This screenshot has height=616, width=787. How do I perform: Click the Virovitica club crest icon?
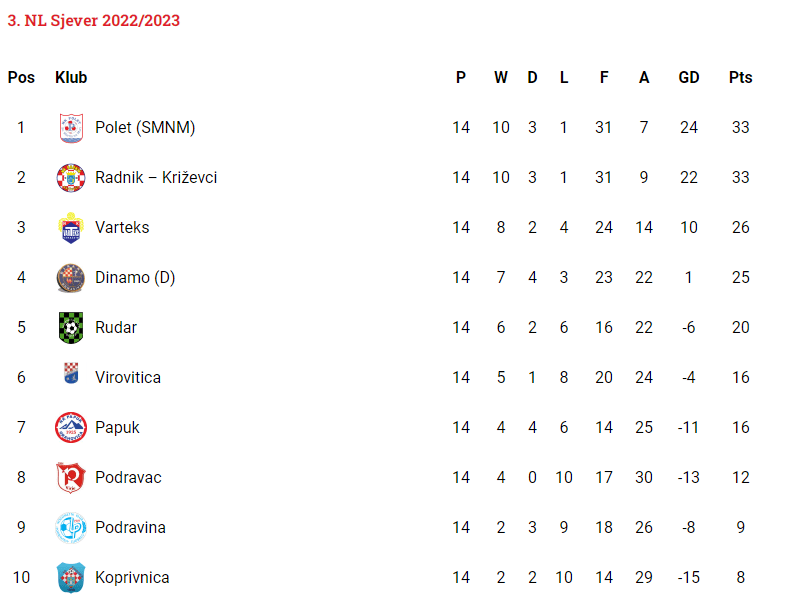[70, 375]
